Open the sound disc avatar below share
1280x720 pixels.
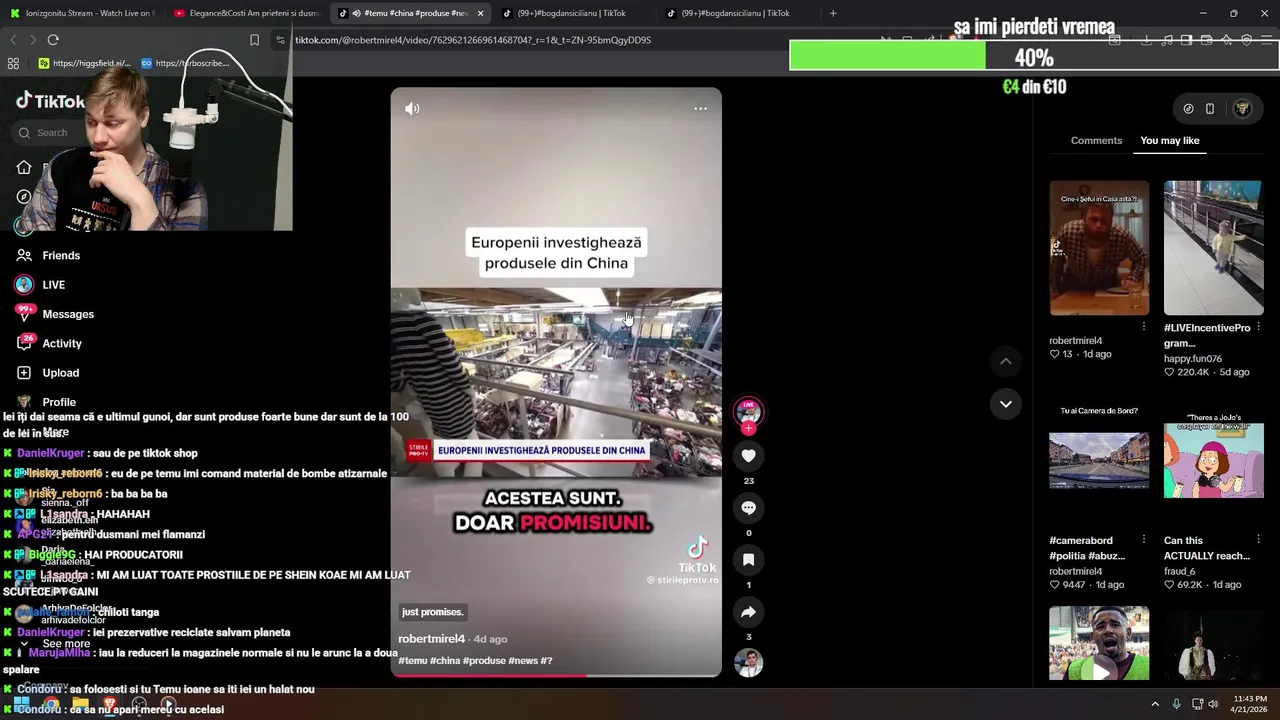[x=748, y=662]
